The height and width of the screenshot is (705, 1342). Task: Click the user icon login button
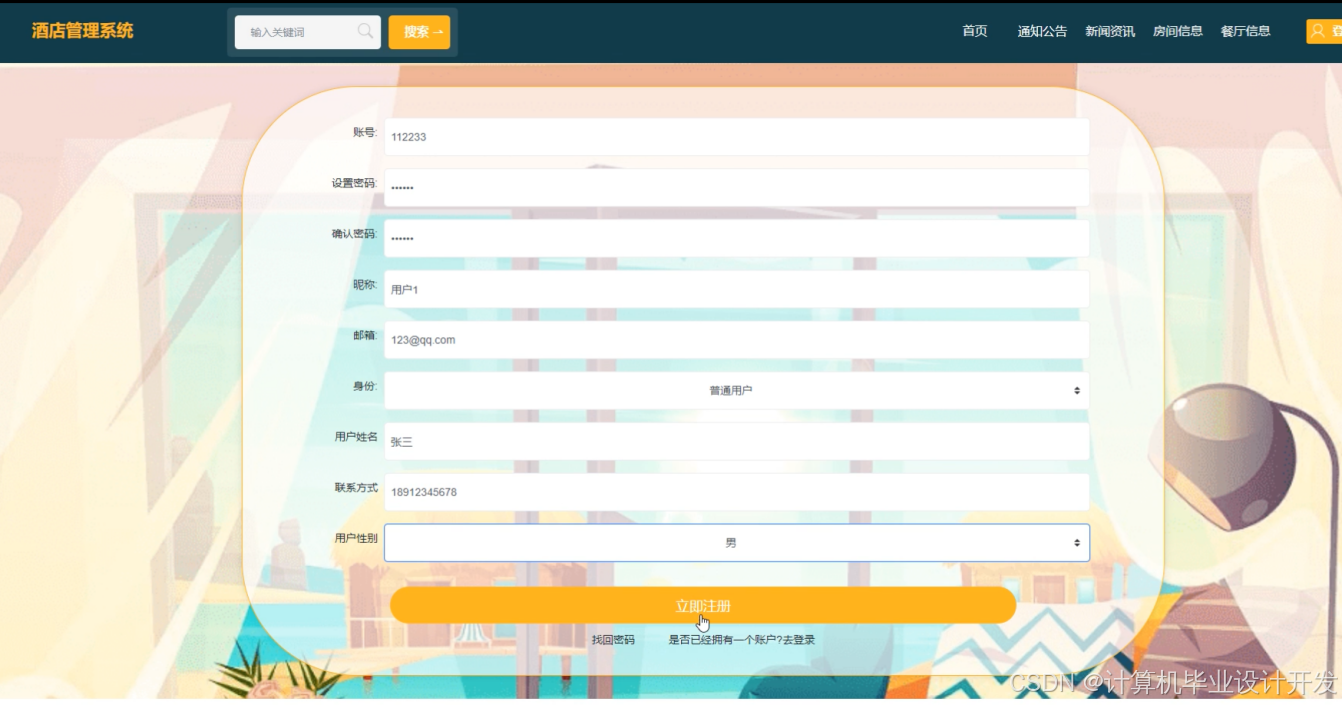pyautogui.click(x=1324, y=31)
